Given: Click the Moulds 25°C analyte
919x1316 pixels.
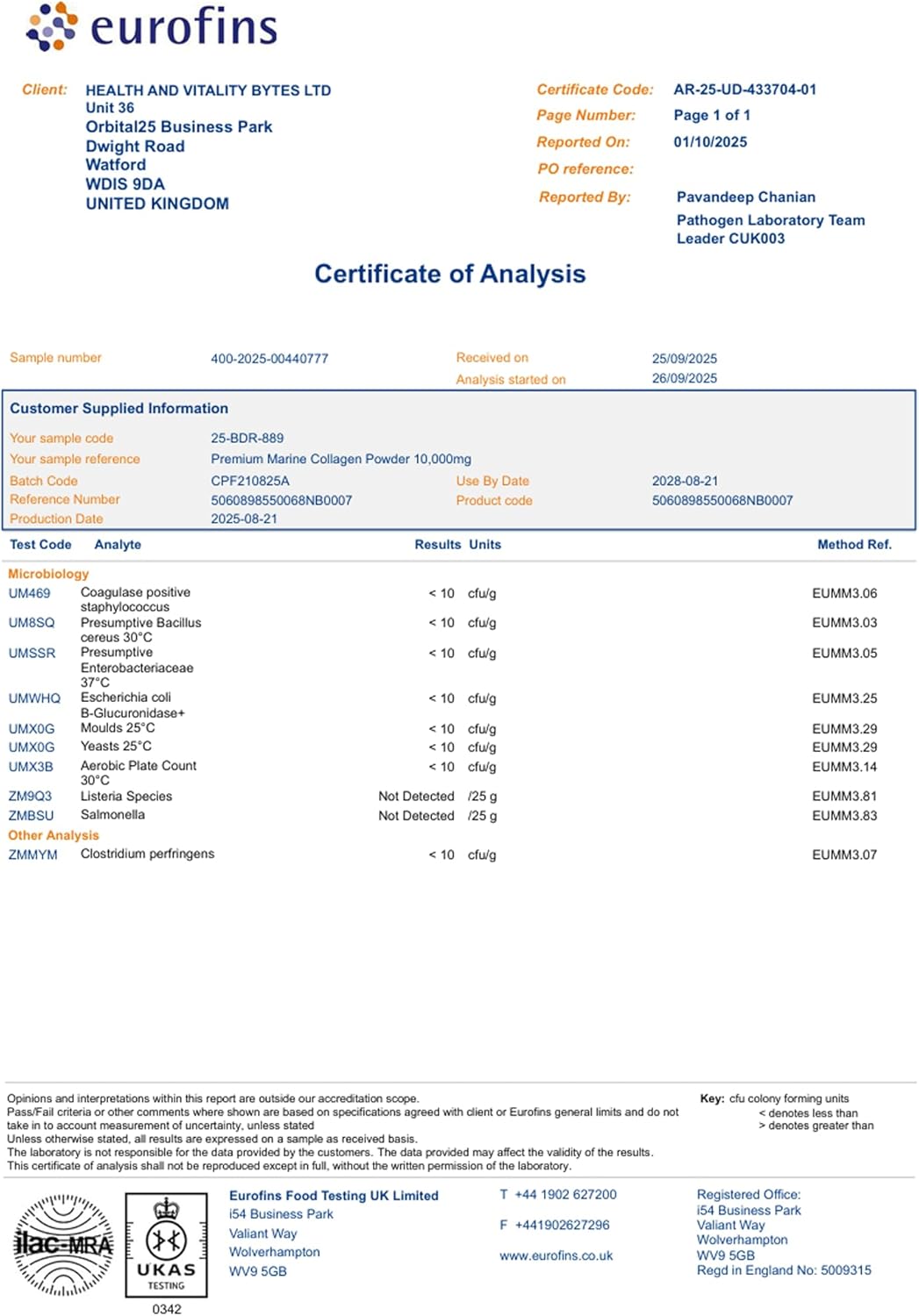Looking at the screenshot, I should click(118, 728).
